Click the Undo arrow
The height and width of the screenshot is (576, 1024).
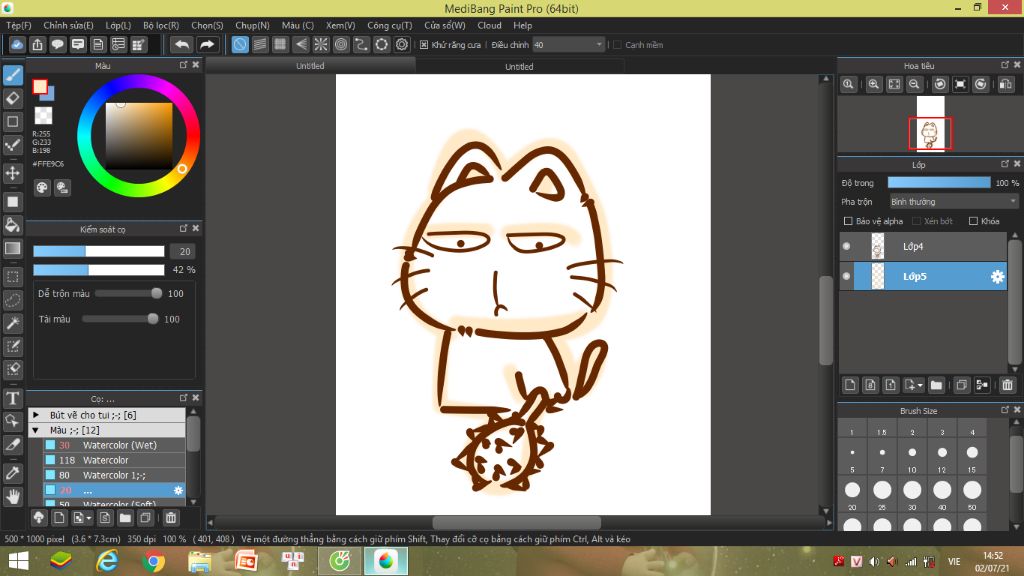[182, 44]
